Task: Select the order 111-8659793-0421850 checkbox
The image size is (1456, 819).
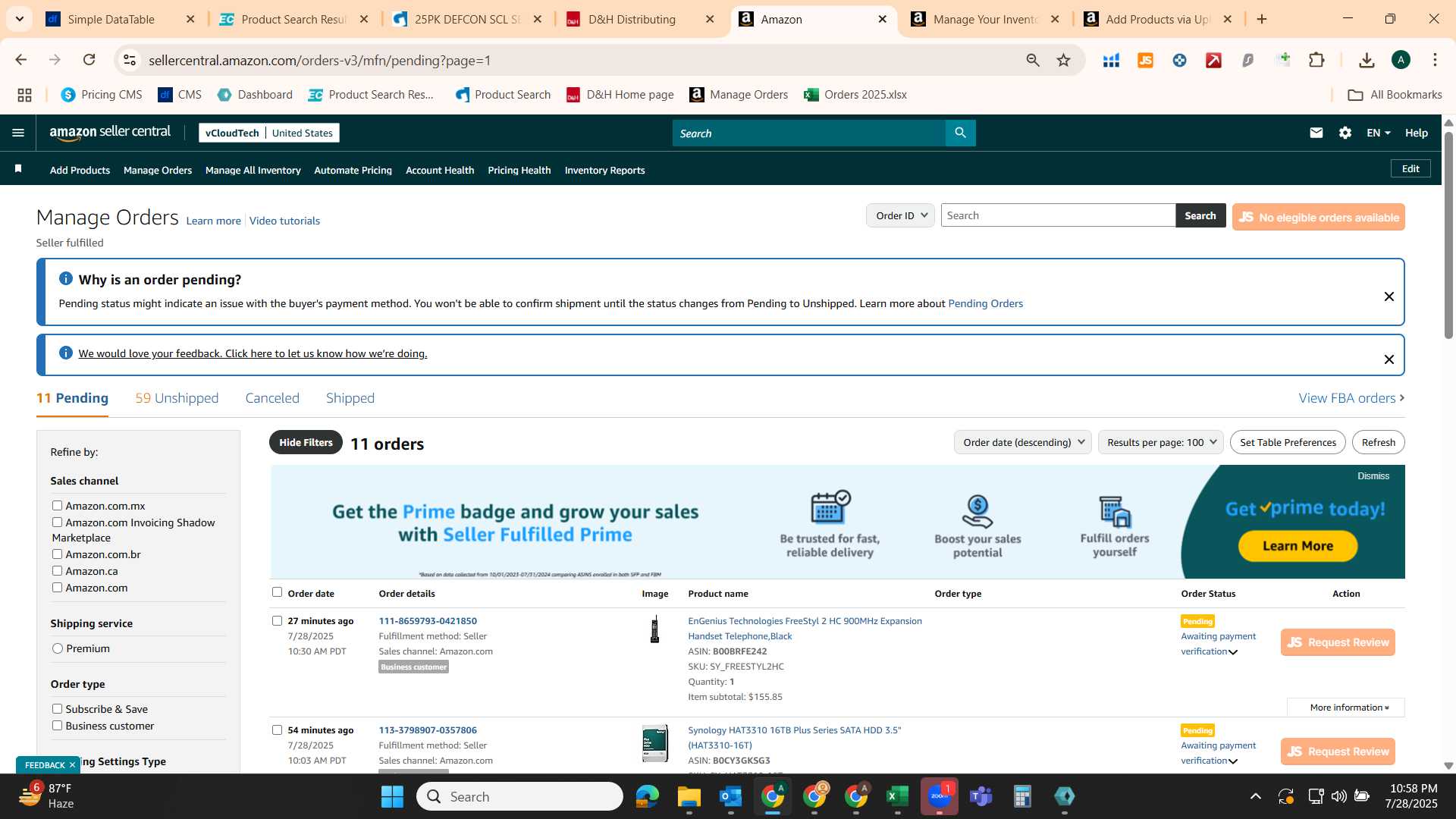Action: click(x=277, y=620)
